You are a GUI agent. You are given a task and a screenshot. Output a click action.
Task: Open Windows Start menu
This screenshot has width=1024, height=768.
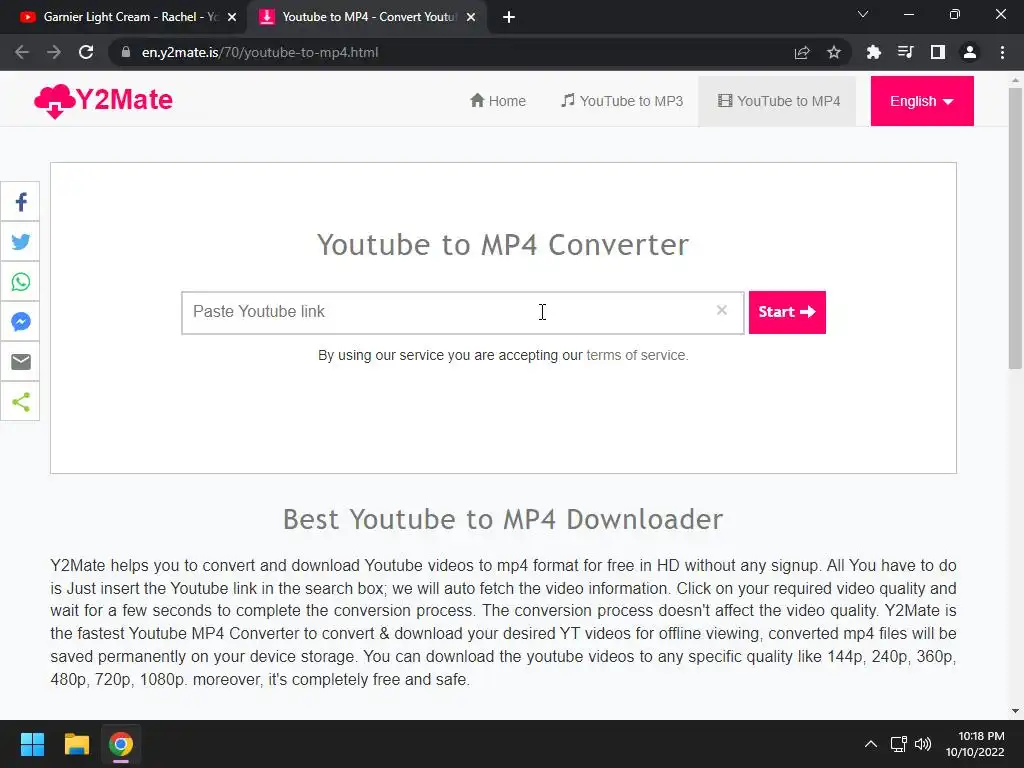tap(32, 744)
